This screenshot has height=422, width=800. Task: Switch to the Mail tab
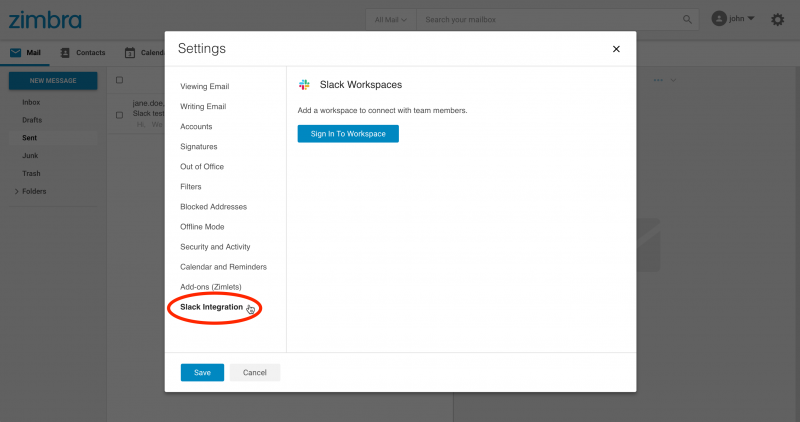pos(25,53)
